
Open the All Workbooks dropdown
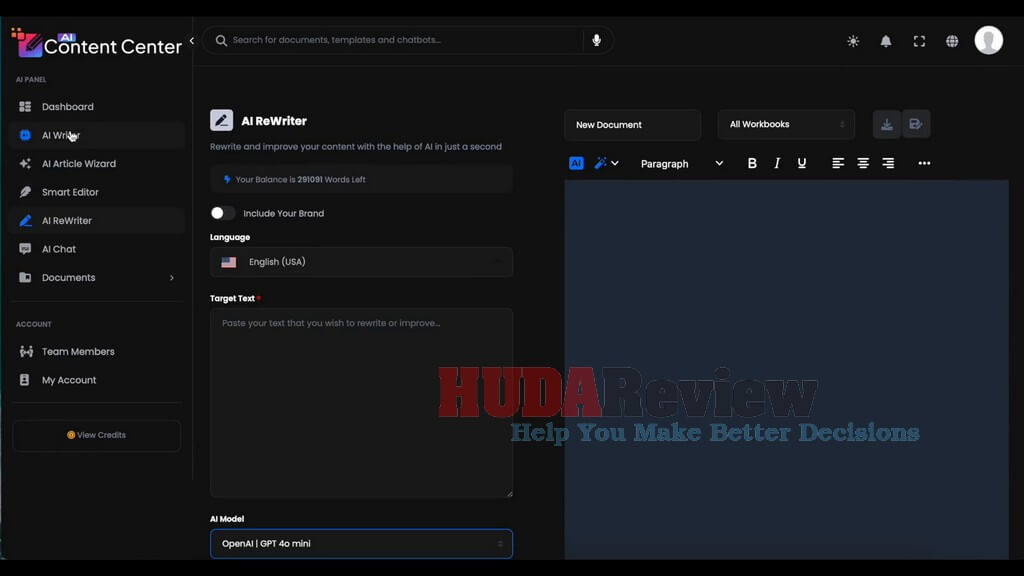[x=786, y=124]
